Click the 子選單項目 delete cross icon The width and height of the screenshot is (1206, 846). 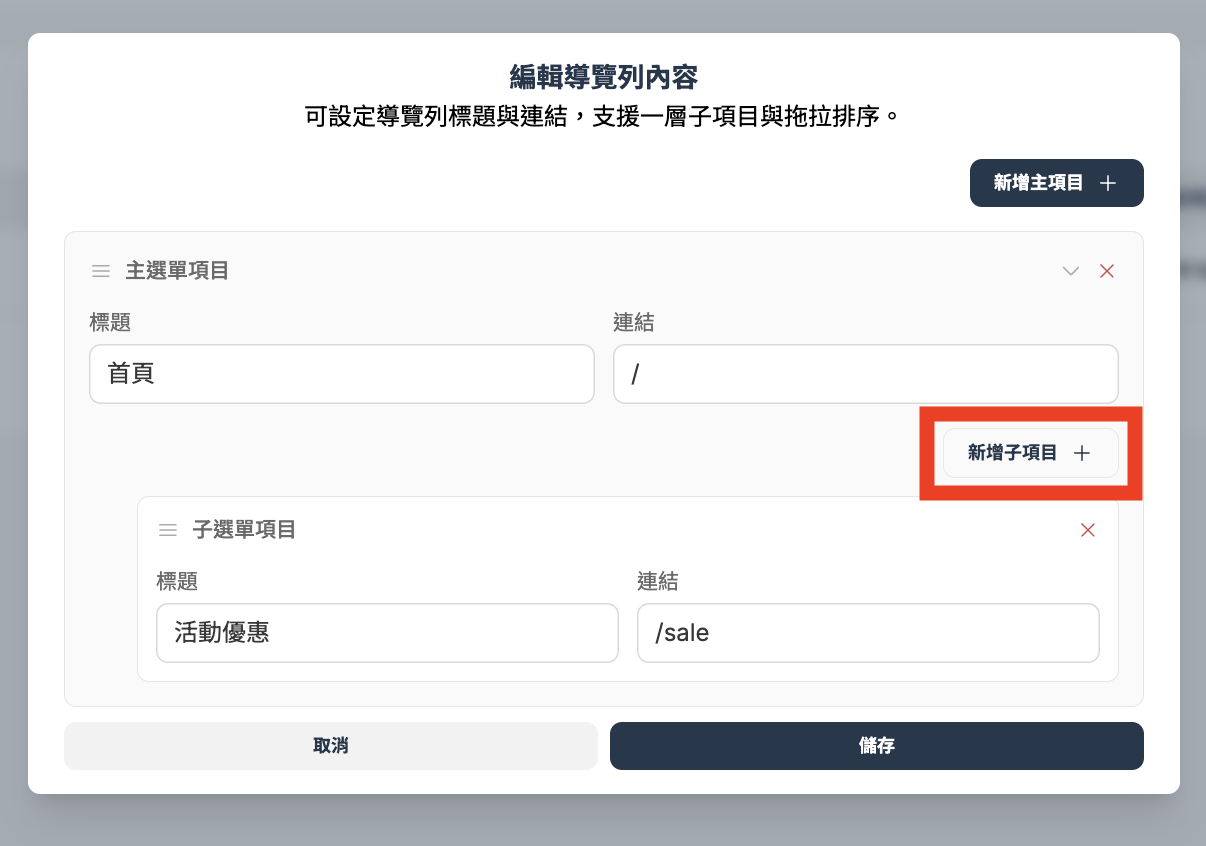pyautogui.click(x=1088, y=530)
